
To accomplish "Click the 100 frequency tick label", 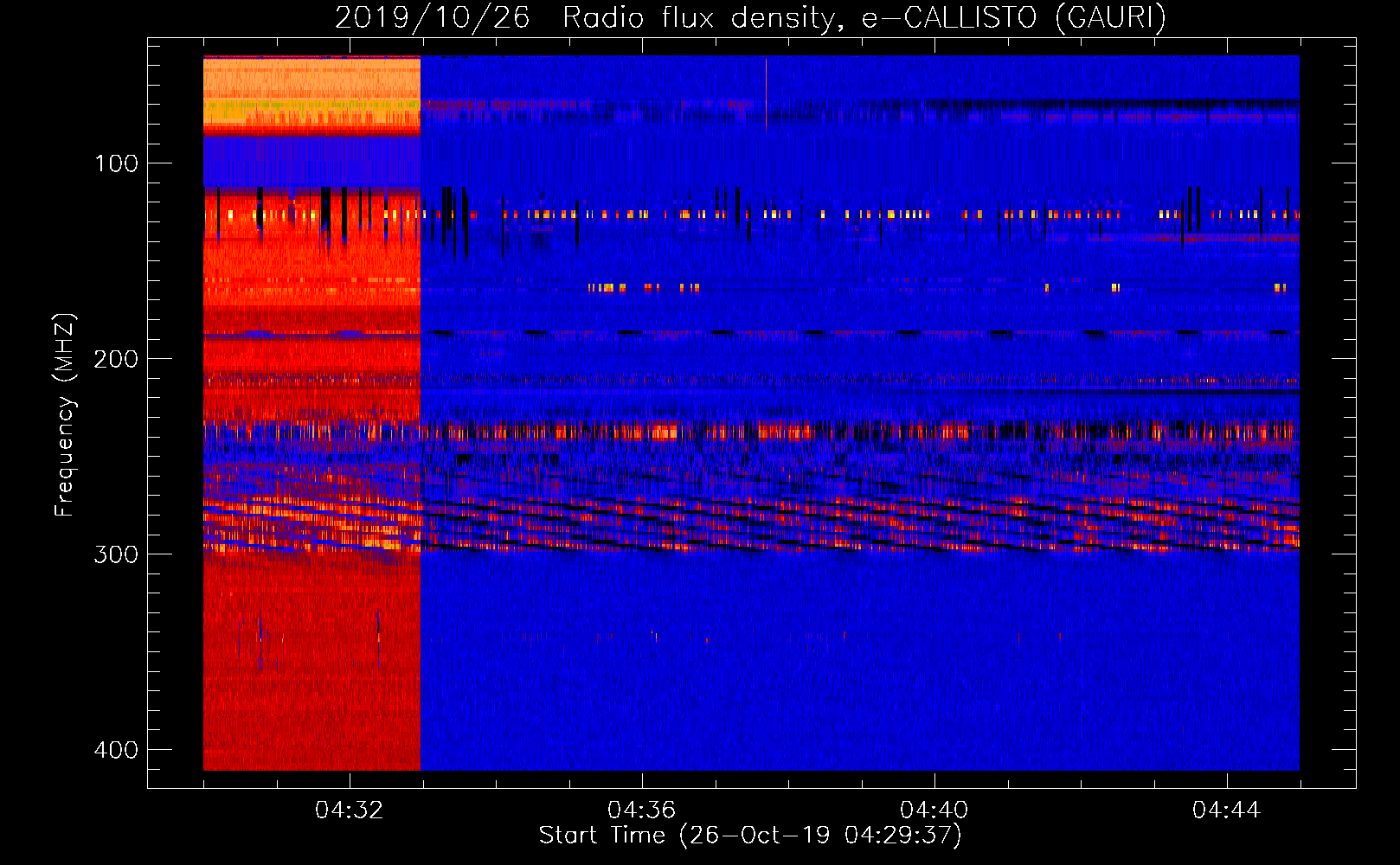I will (x=116, y=163).
